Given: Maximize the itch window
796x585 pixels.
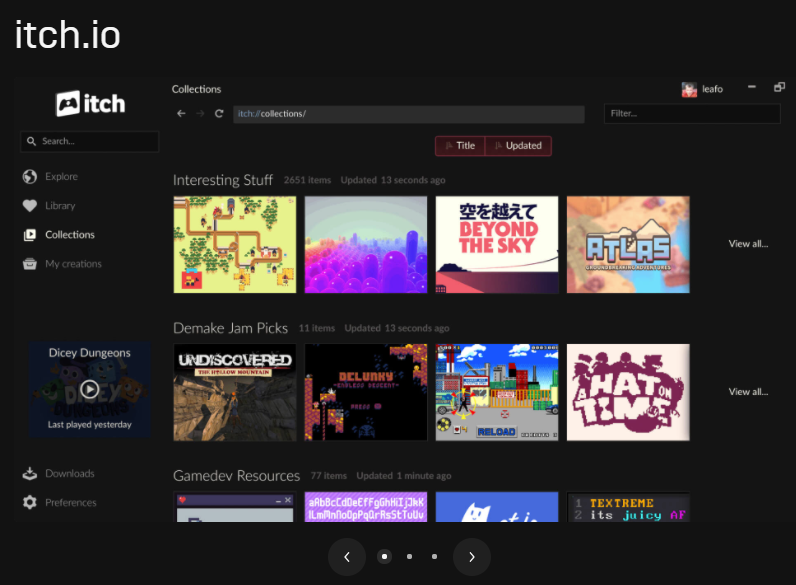Looking at the screenshot, I should click(x=779, y=87).
